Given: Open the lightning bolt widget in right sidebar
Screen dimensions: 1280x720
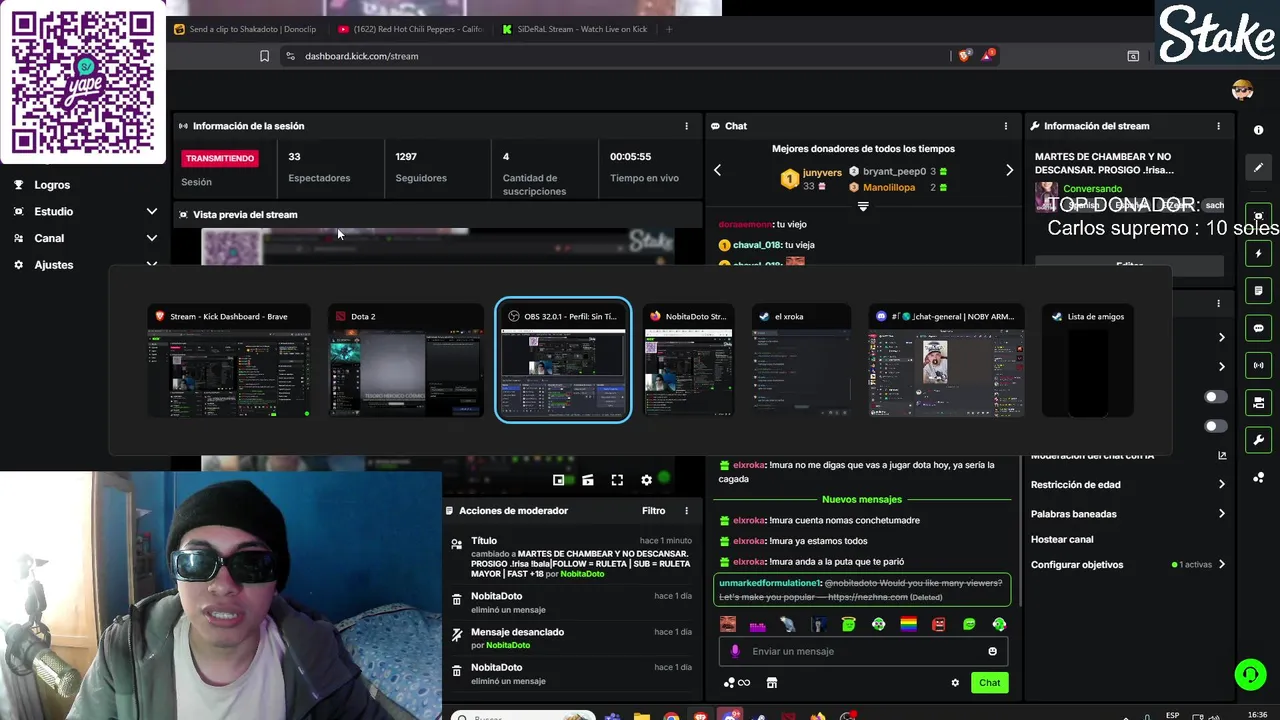Looking at the screenshot, I should tap(1258, 254).
